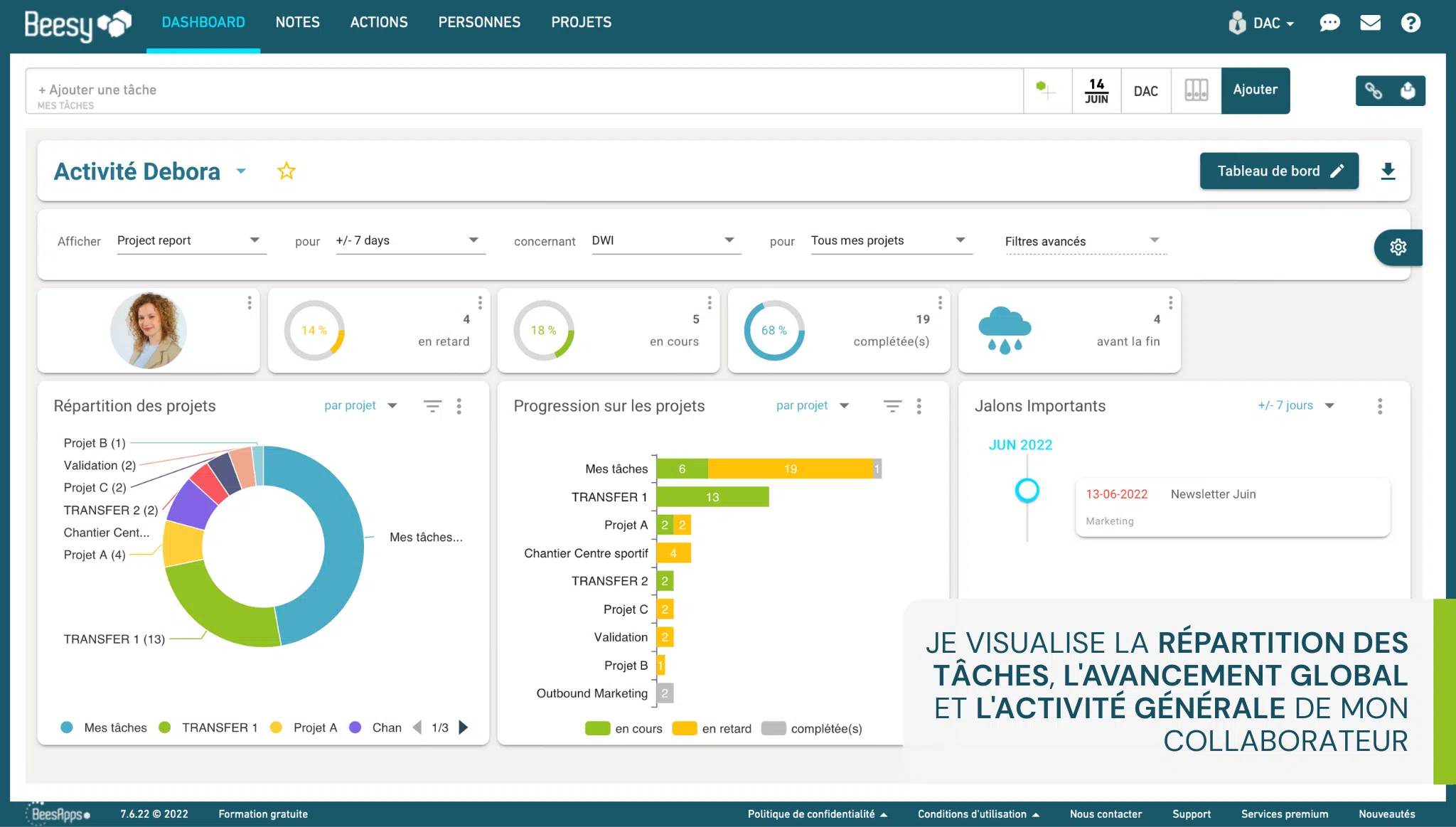Expand the Tous mes projets dropdown
1456x827 pixels.
(x=890, y=240)
